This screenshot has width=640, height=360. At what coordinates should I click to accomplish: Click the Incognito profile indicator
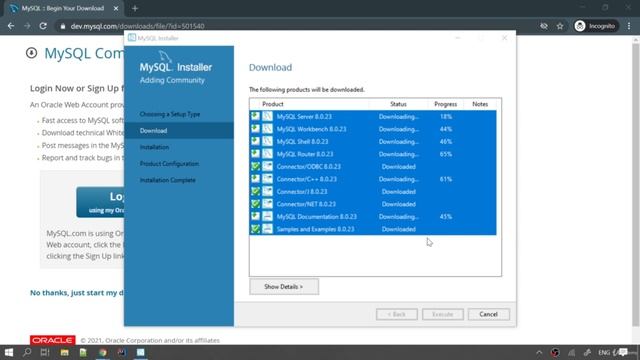pyautogui.click(x=596, y=26)
